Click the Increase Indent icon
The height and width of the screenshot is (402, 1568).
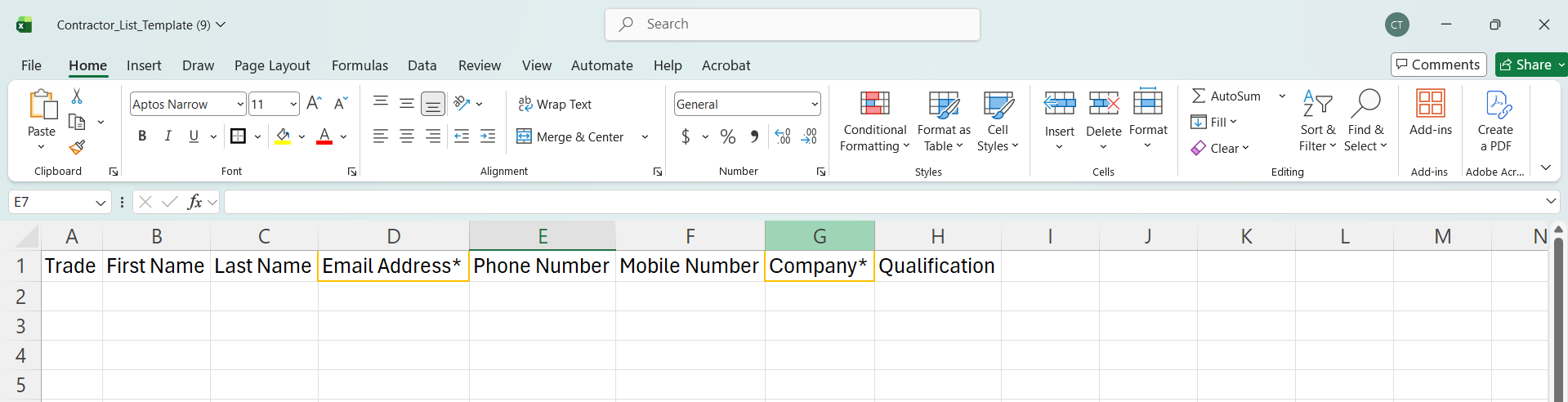[x=488, y=136]
